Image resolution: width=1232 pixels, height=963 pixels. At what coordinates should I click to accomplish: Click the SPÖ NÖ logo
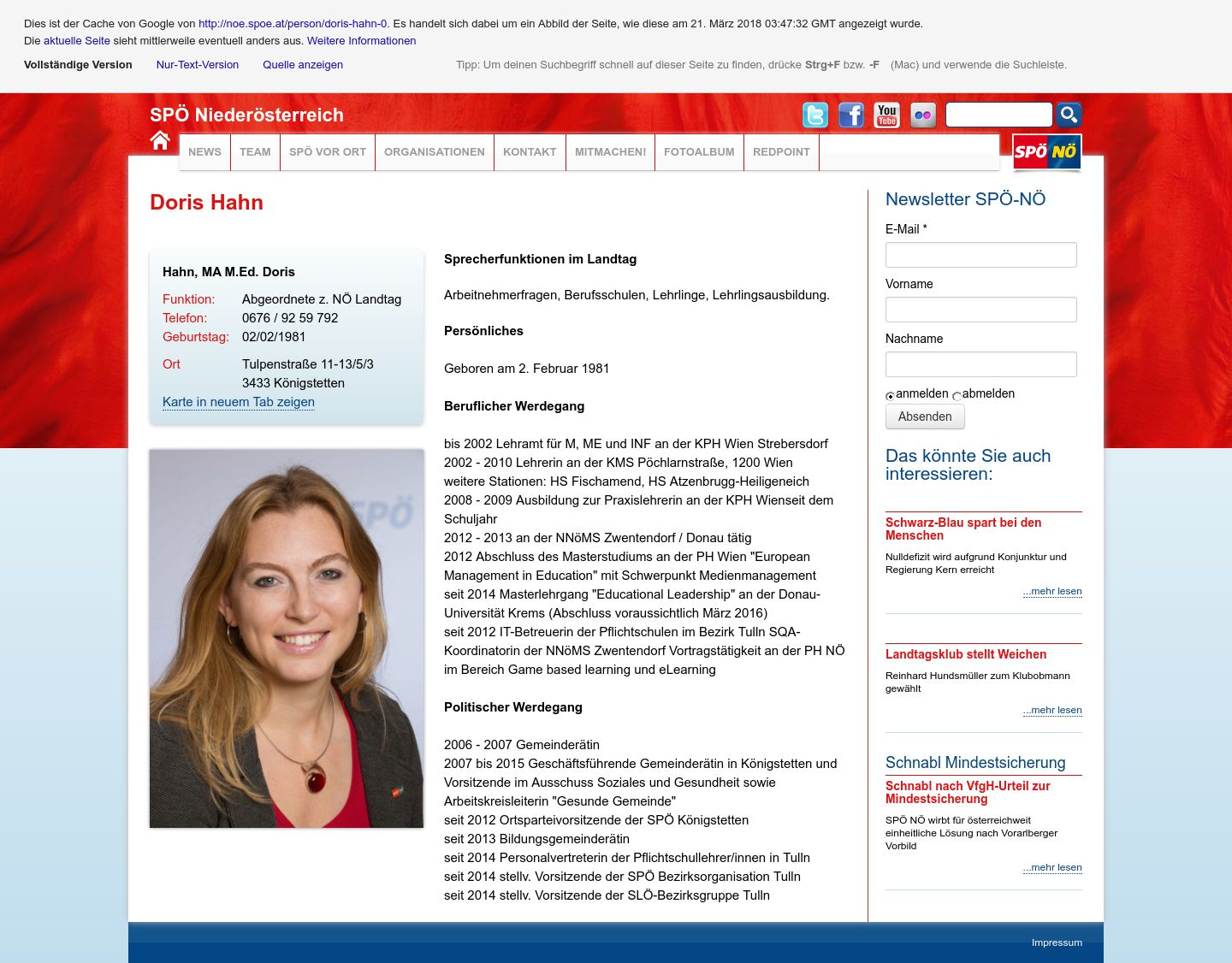1047,152
